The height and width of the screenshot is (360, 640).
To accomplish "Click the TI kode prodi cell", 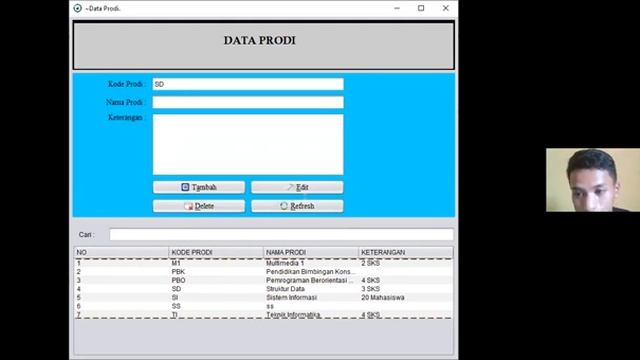I will (216, 315).
